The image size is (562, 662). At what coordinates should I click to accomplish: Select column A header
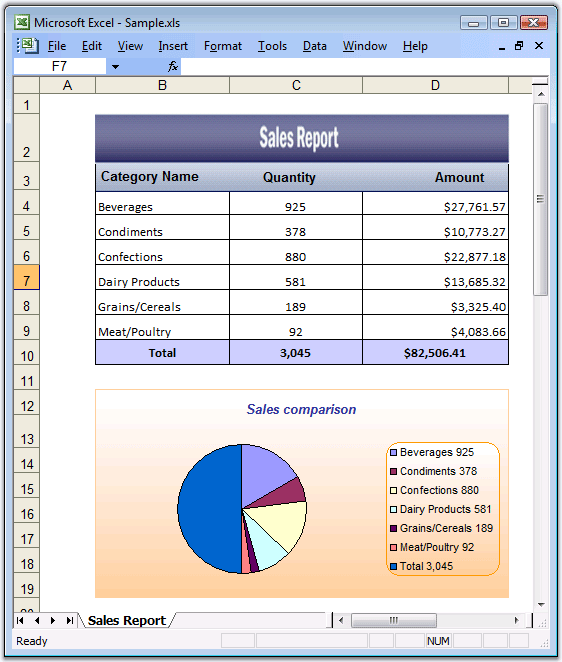coord(68,85)
